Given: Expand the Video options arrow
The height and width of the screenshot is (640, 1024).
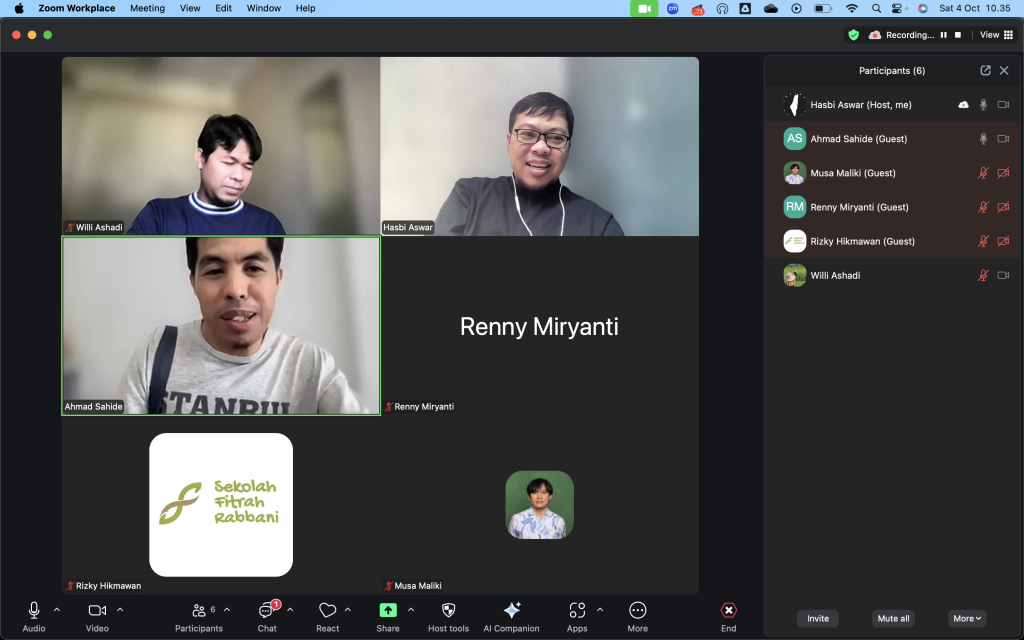Looking at the screenshot, I should tap(120, 609).
